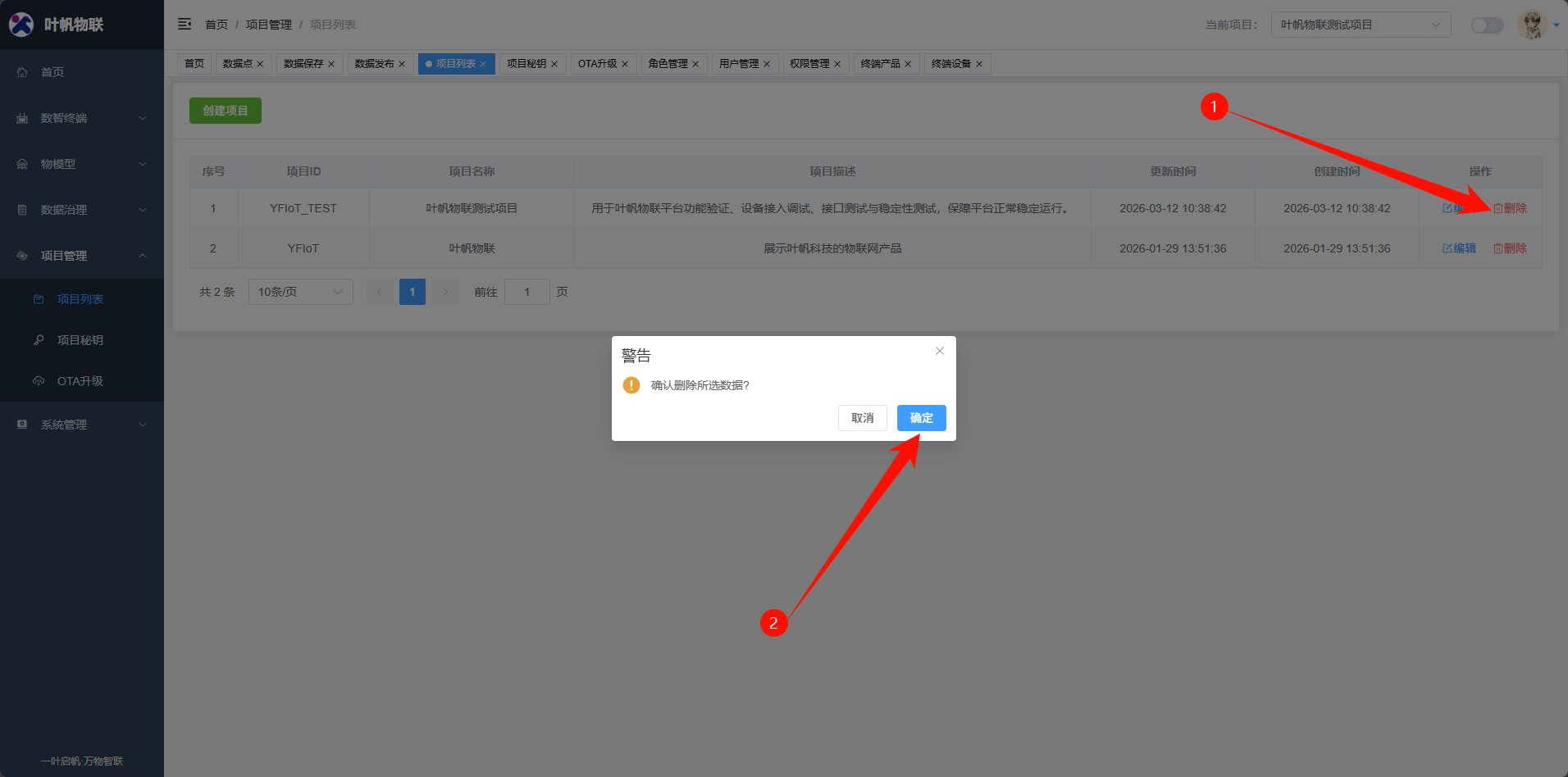Close the 终端设备 tab via its X
Viewport: 1568px width, 777px height.
point(979,64)
